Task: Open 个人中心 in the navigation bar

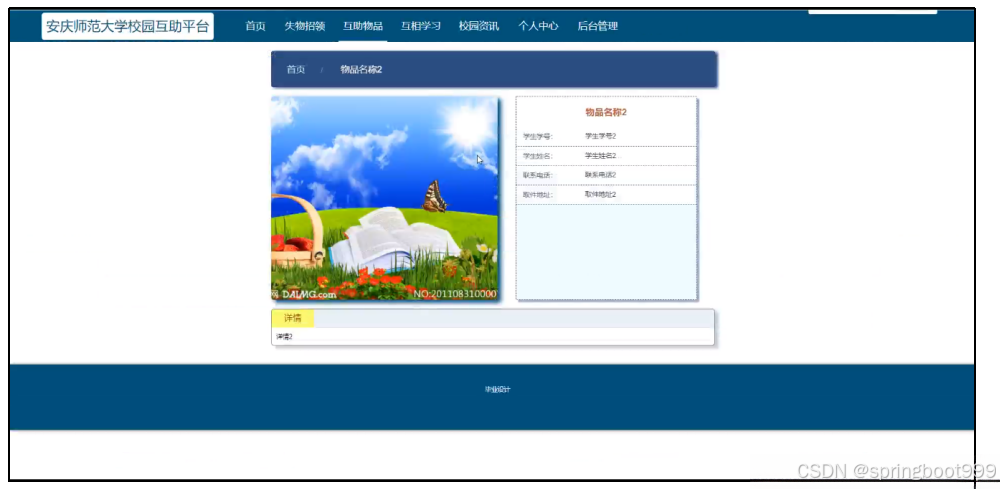Action: click(x=538, y=26)
